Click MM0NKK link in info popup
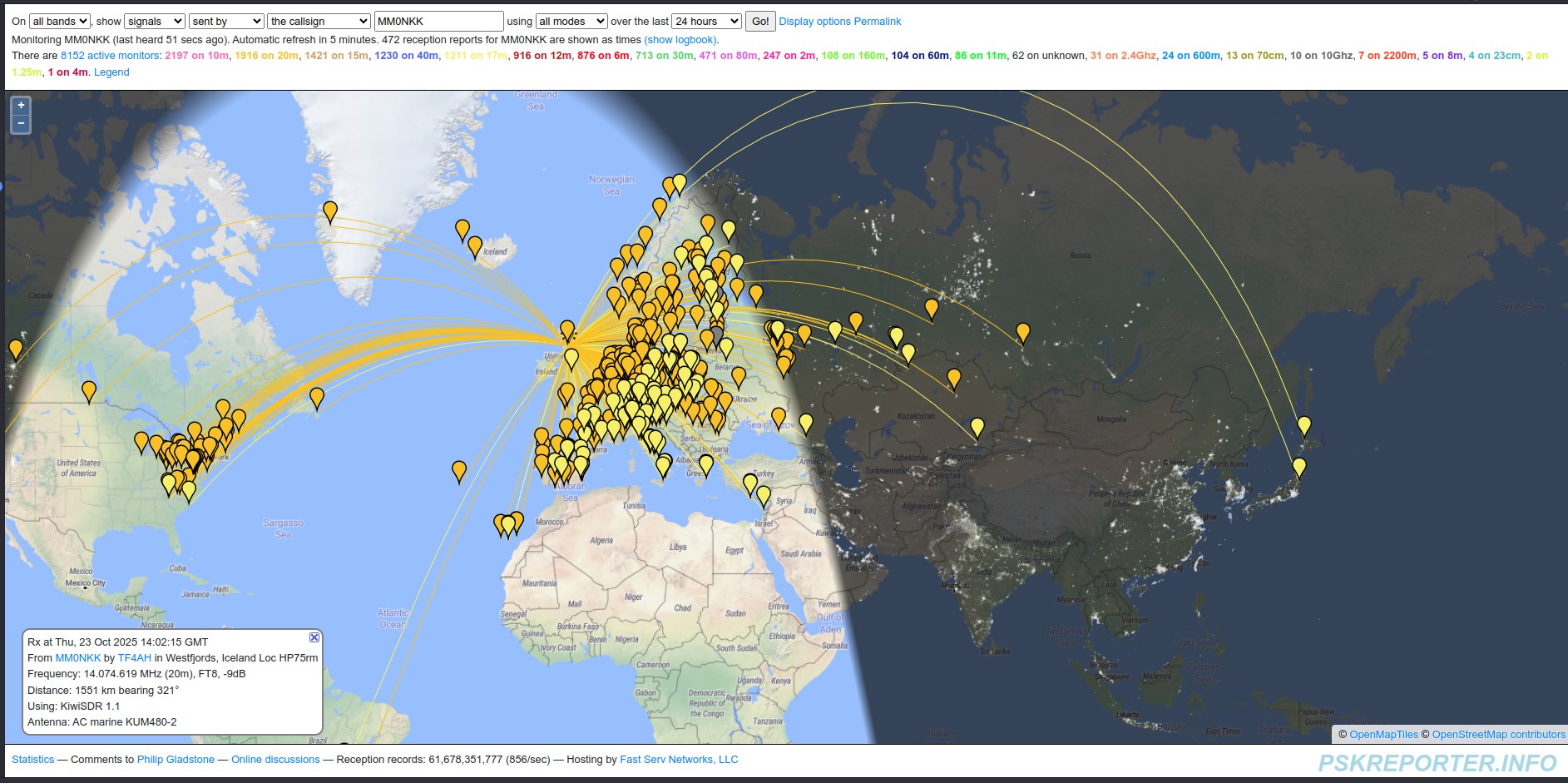1568x783 pixels. tap(78, 657)
